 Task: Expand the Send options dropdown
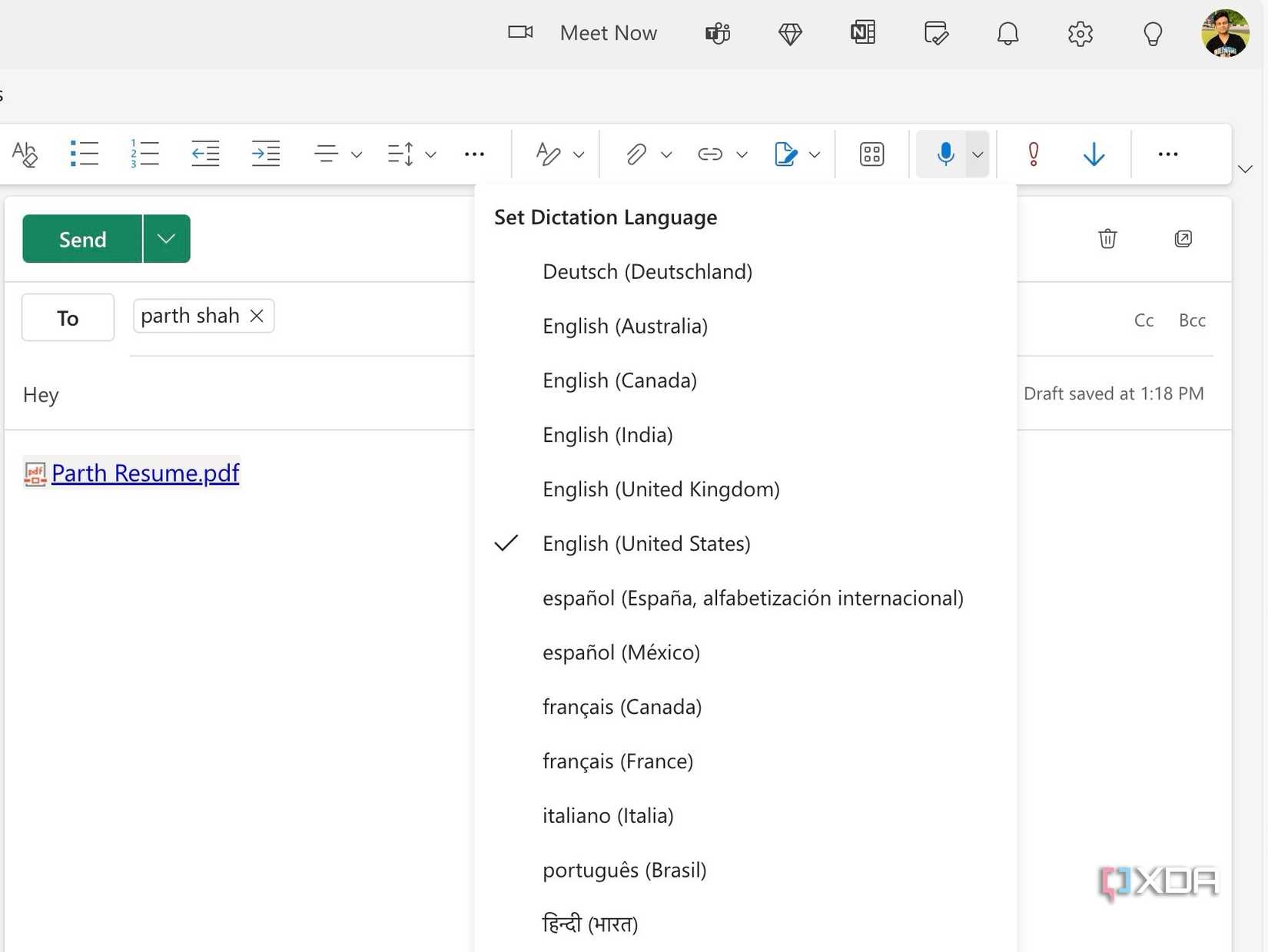(x=166, y=239)
